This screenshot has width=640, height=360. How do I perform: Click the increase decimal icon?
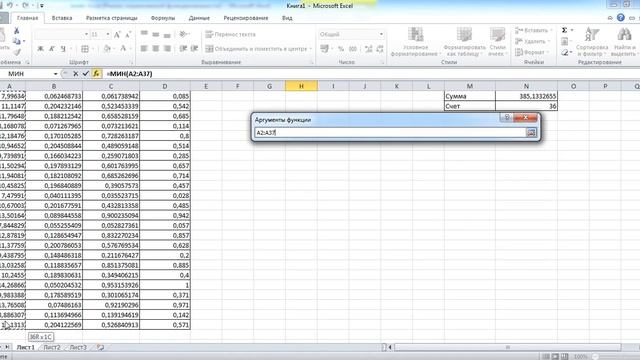tap(369, 49)
